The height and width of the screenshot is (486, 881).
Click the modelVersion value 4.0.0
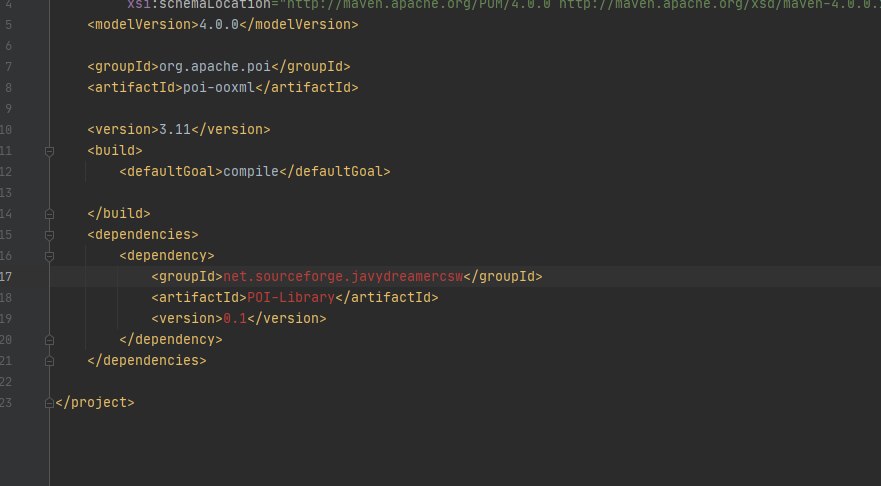coord(219,25)
